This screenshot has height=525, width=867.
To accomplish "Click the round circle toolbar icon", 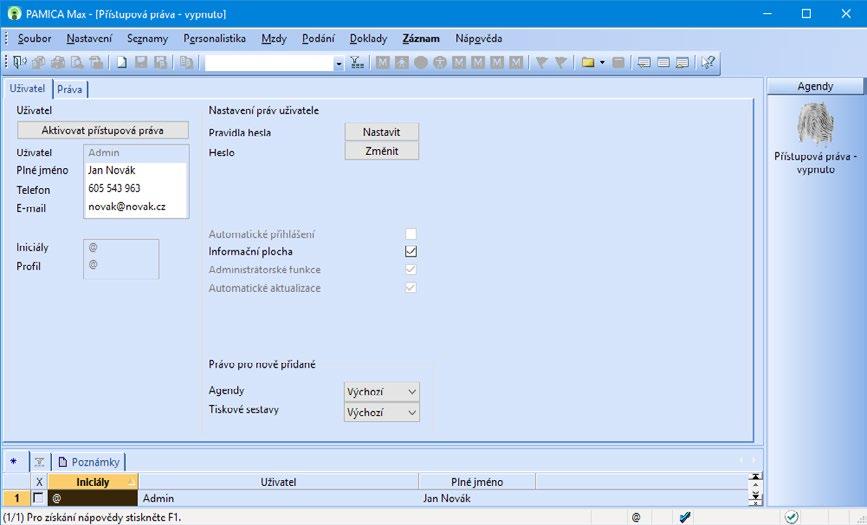I will click(421, 63).
